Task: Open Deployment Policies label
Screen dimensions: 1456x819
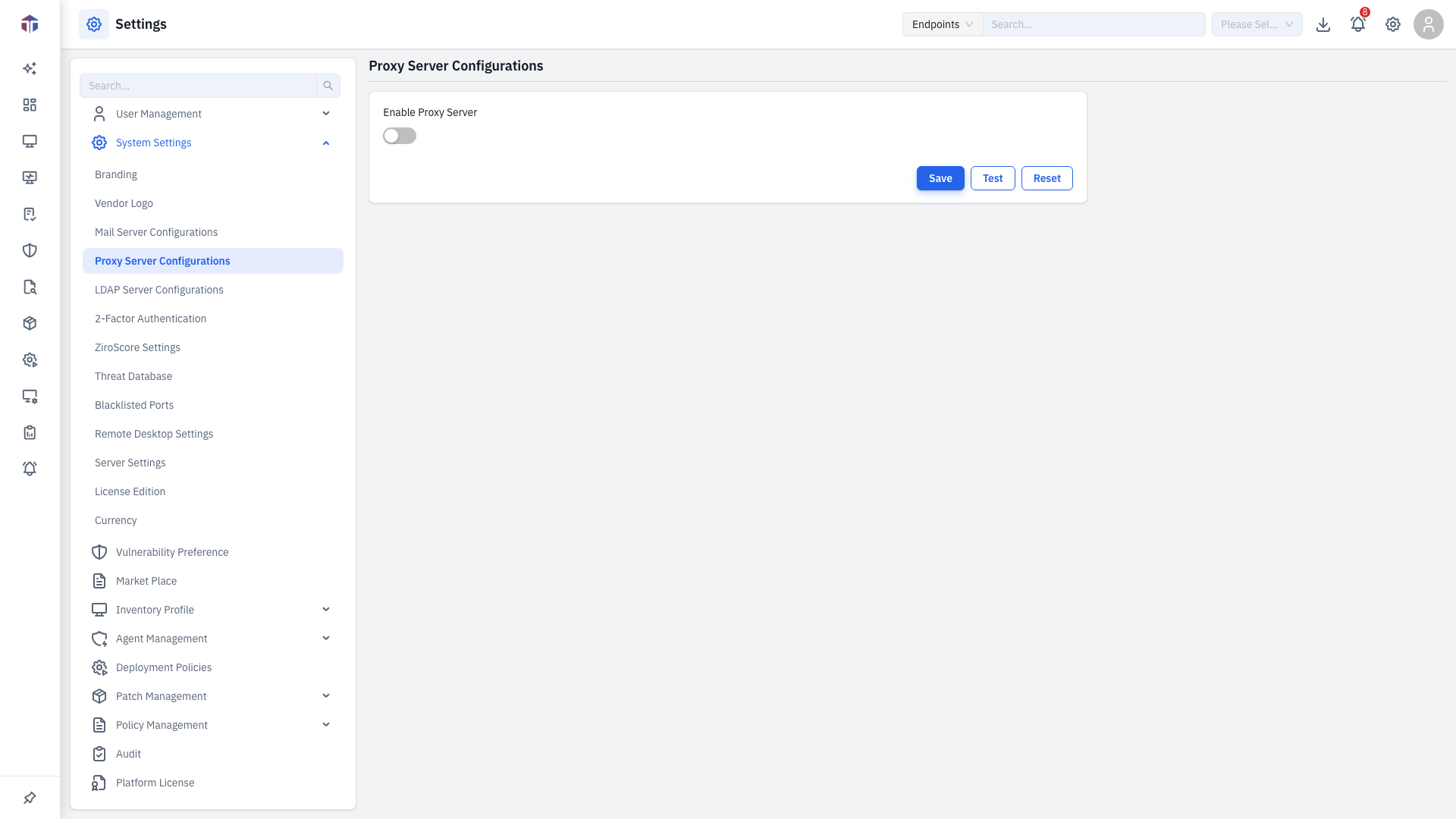Action: (164, 667)
